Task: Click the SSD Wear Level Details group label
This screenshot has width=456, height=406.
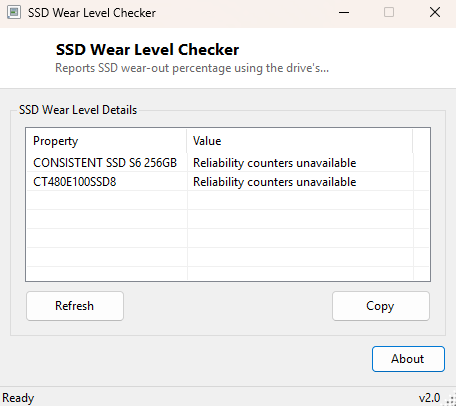Action: click(x=78, y=110)
